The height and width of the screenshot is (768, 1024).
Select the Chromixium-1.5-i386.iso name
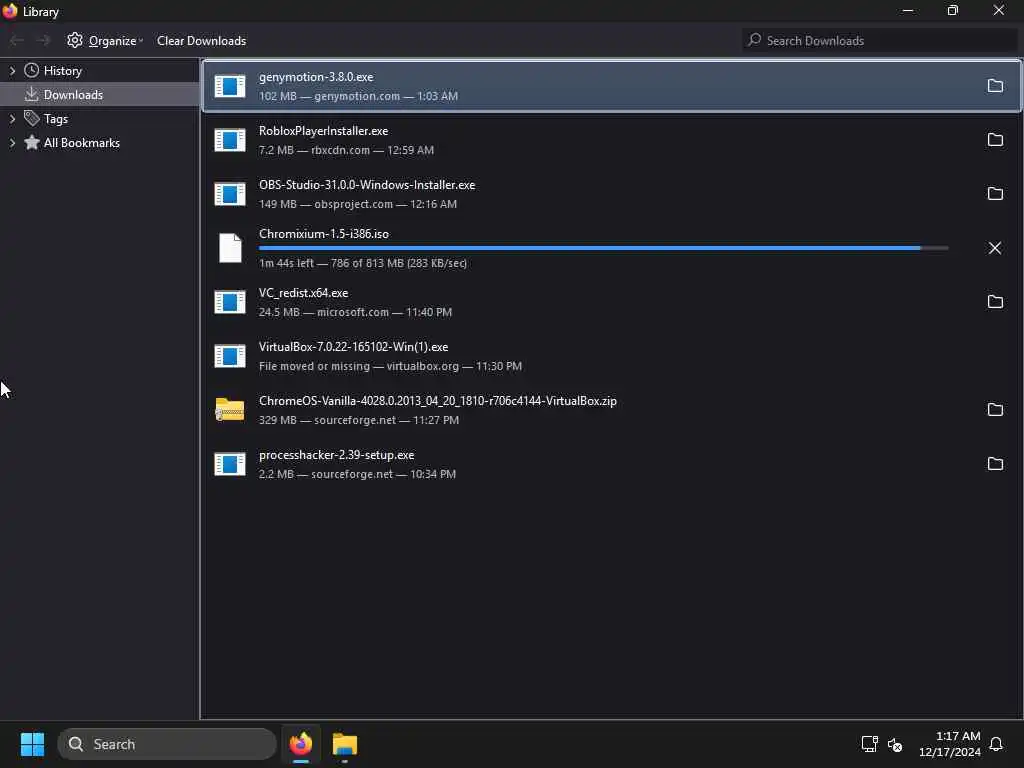[x=324, y=234]
